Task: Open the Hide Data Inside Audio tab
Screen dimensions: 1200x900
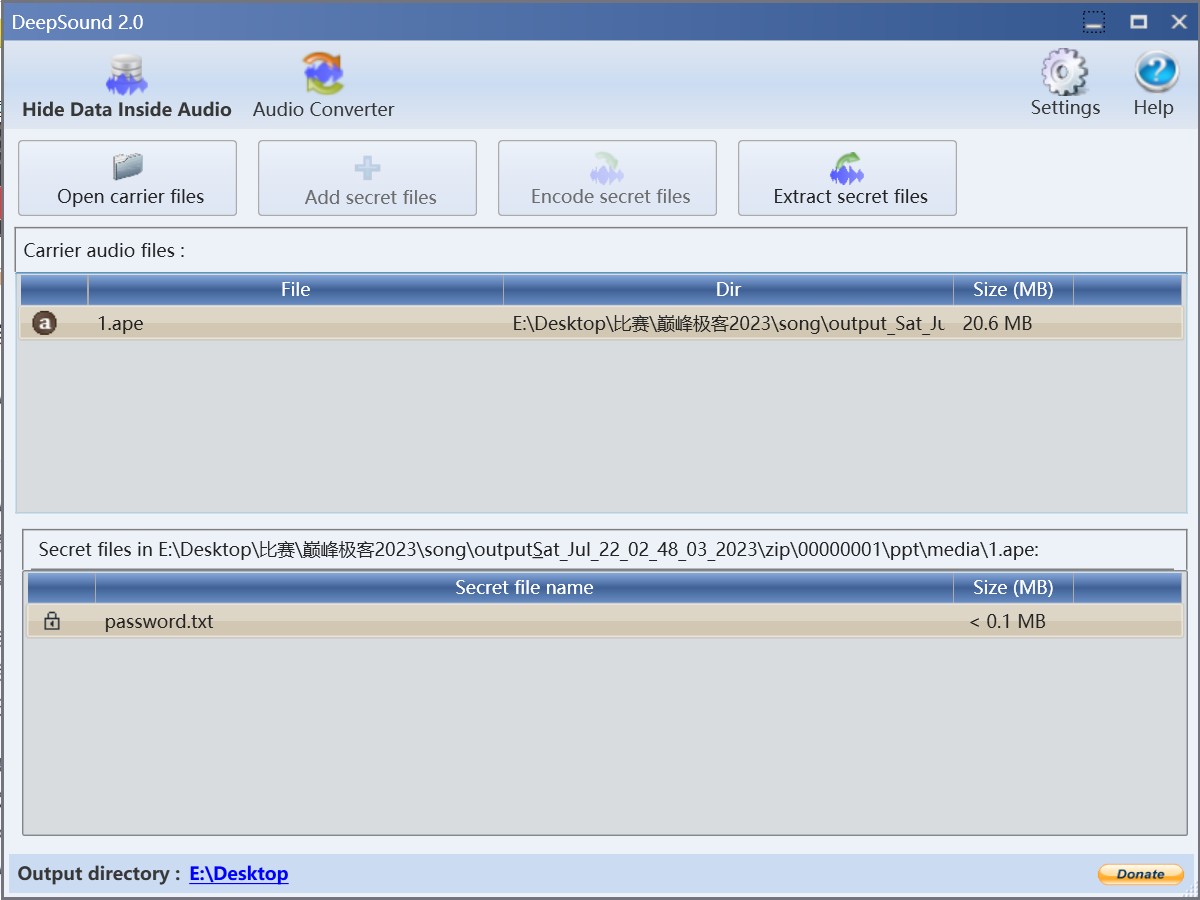Action: pyautogui.click(x=126, y=88)
